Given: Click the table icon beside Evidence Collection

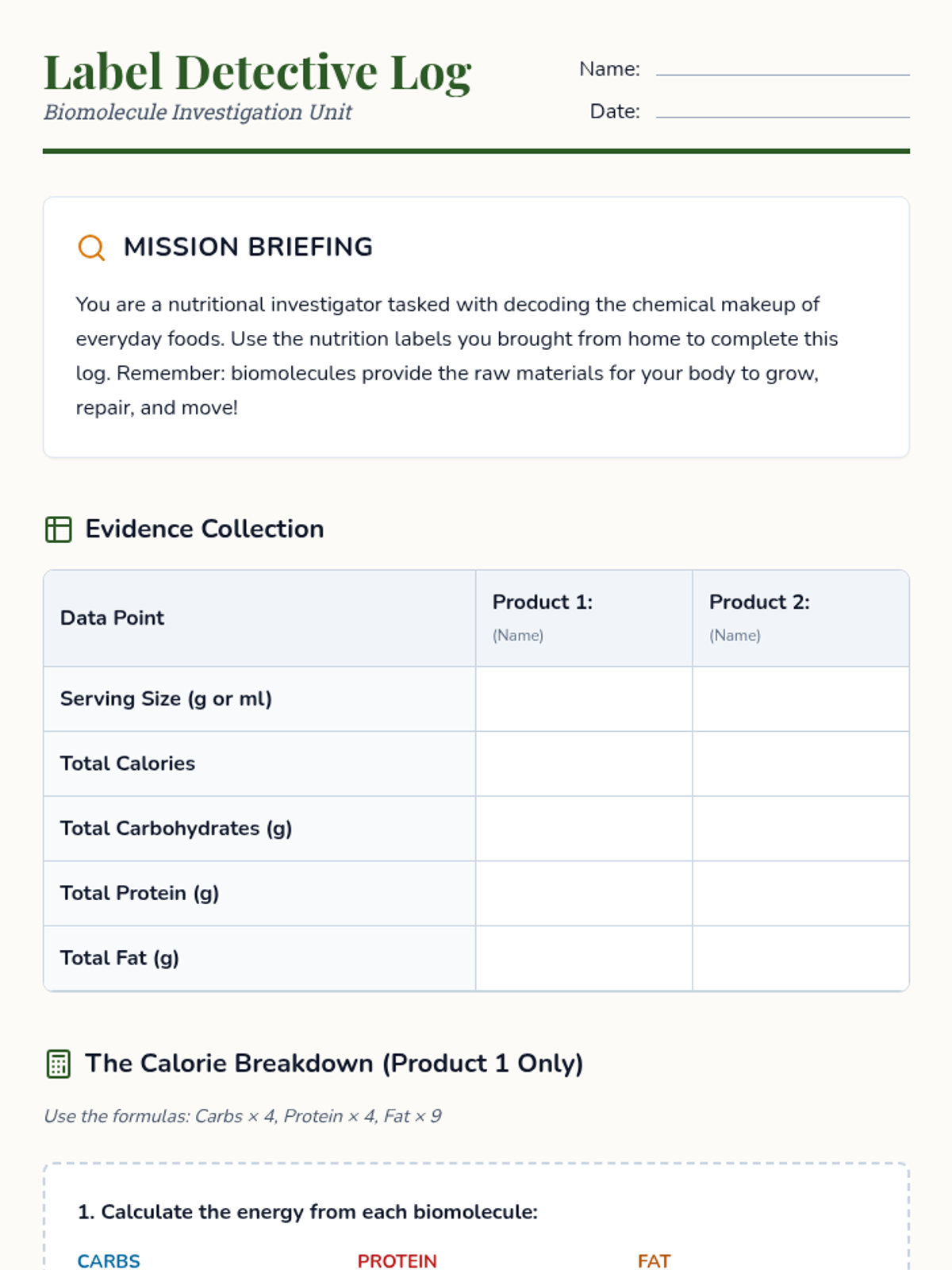Looking at the screenshot, I should tap(58, 529).
